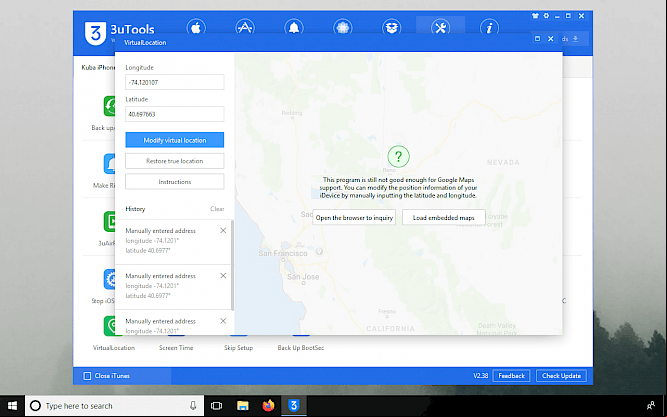Click the Back Up BootSec tool label
This screenshot has height=417, width=667.
coord(301,348)
